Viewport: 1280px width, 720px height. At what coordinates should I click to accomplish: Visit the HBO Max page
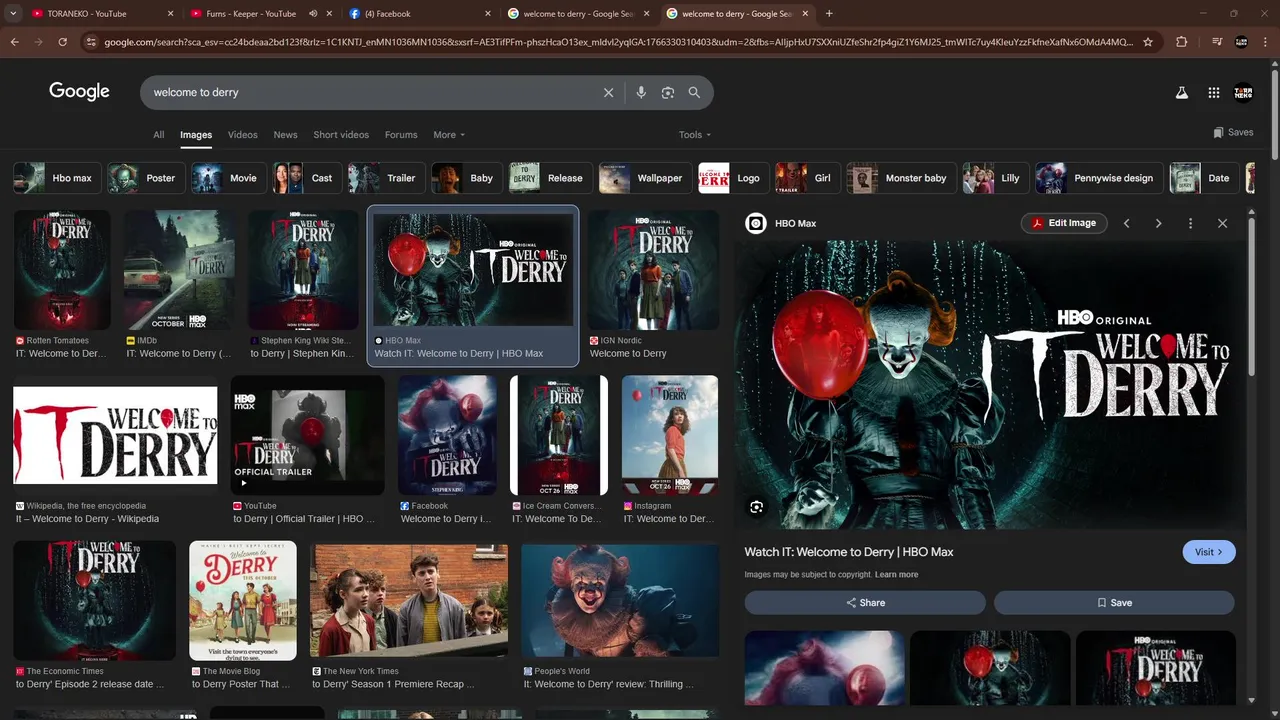[1209, 552]
